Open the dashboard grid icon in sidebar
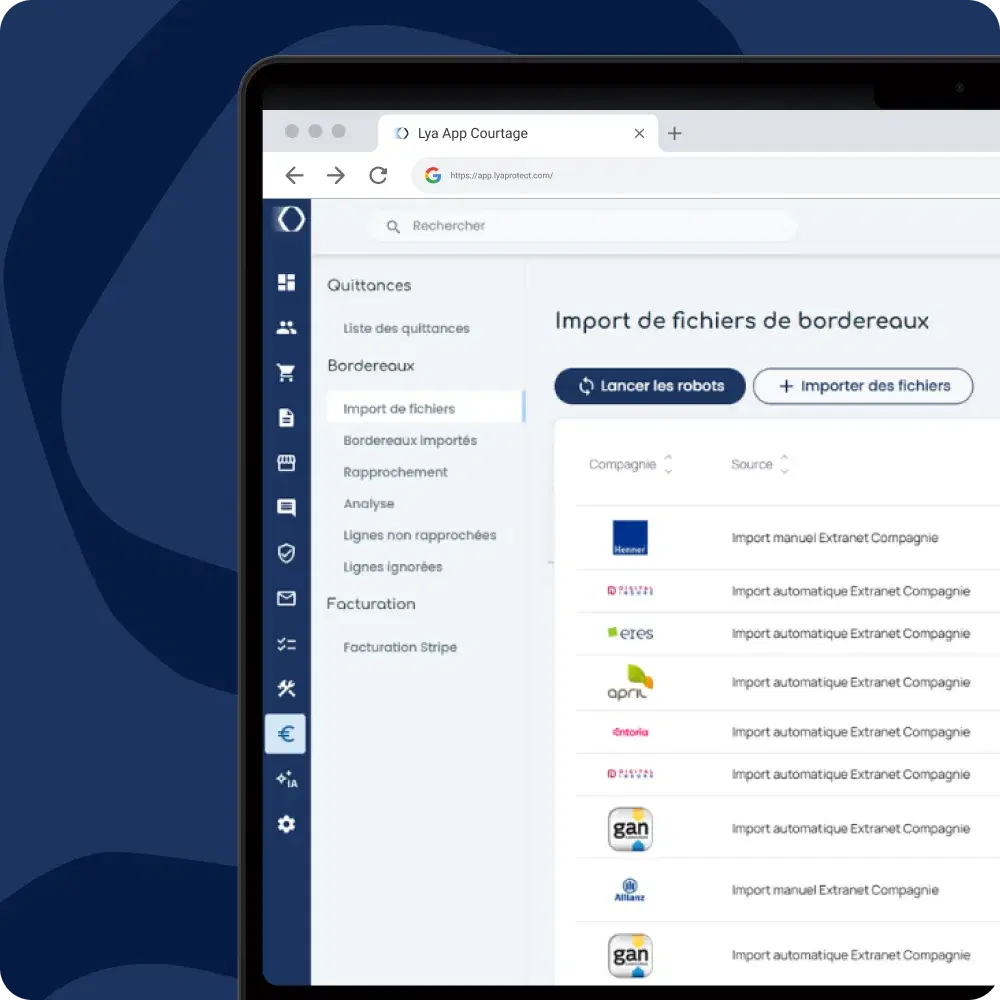The image size is (1000, 1000). tap(286, 282)
